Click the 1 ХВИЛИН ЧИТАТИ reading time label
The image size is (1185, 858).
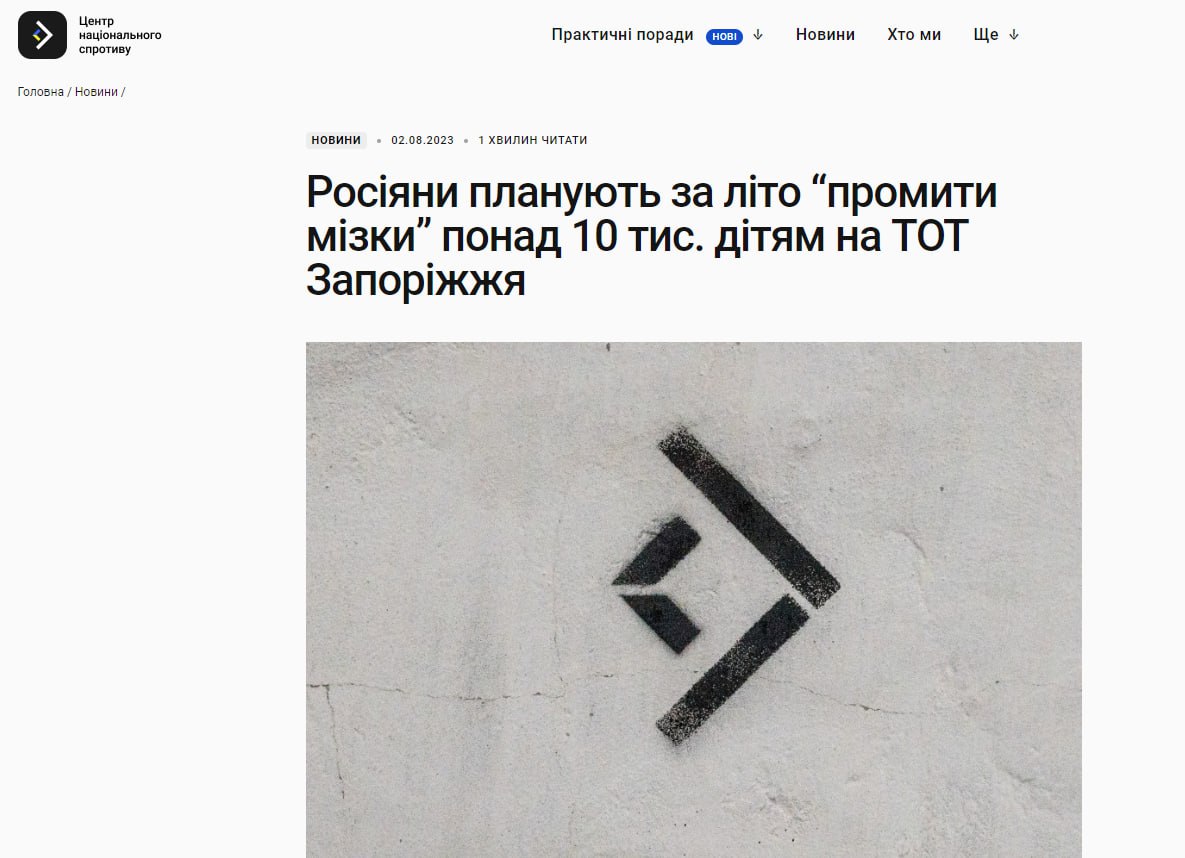pos(533,140)
